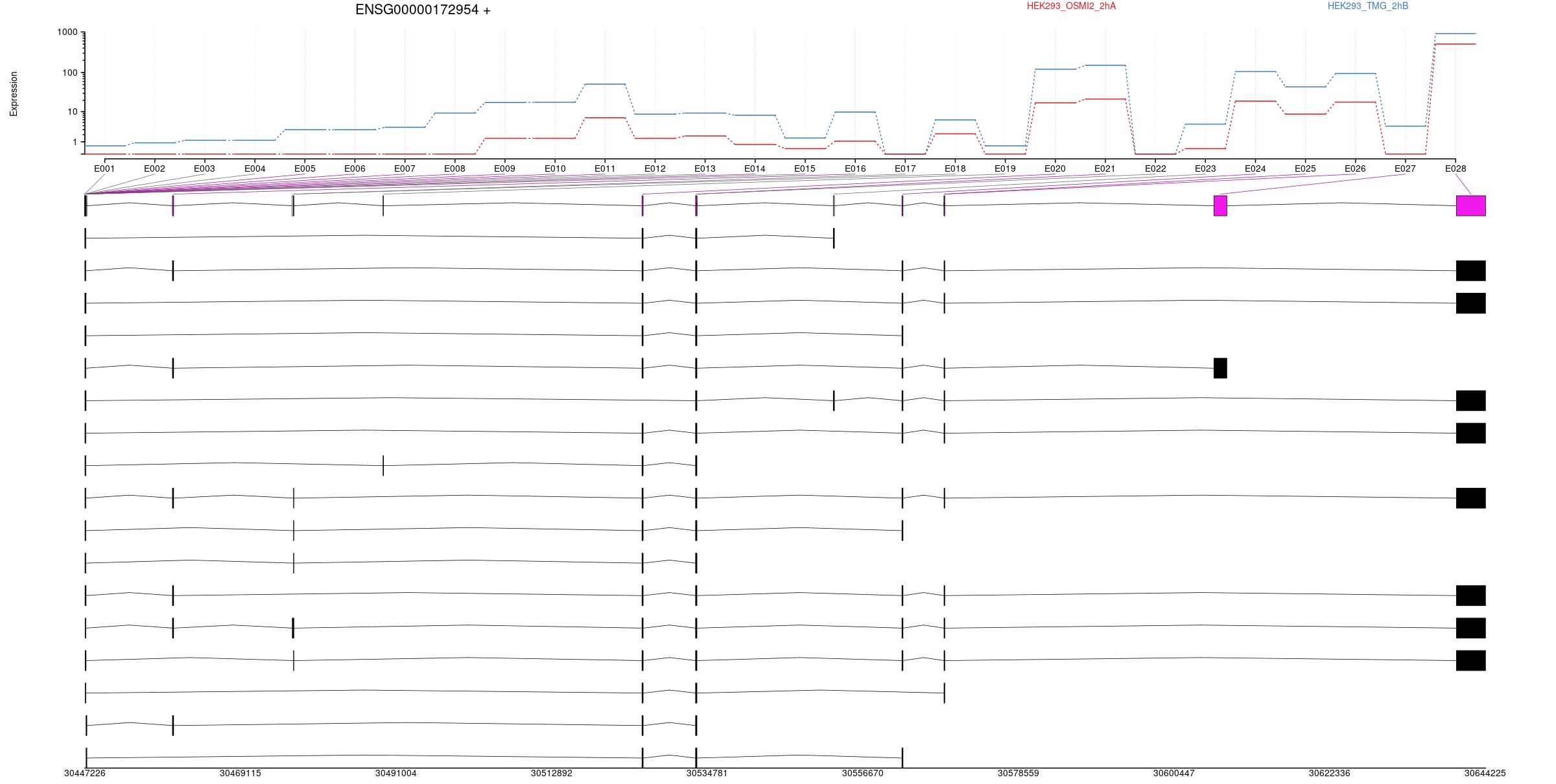
Task: Click exon label E012
Action: click(x=655, y=168)
